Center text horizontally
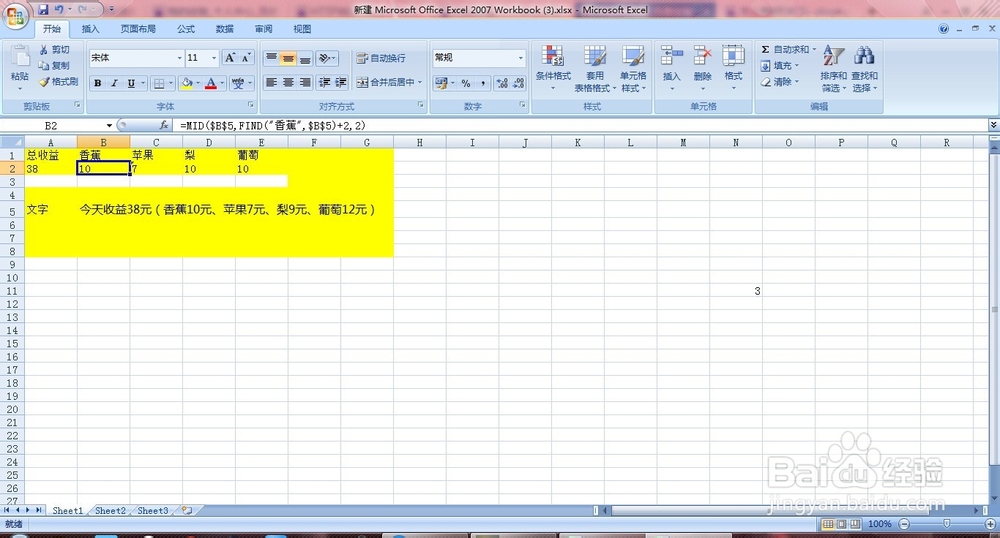 [288, 82]
